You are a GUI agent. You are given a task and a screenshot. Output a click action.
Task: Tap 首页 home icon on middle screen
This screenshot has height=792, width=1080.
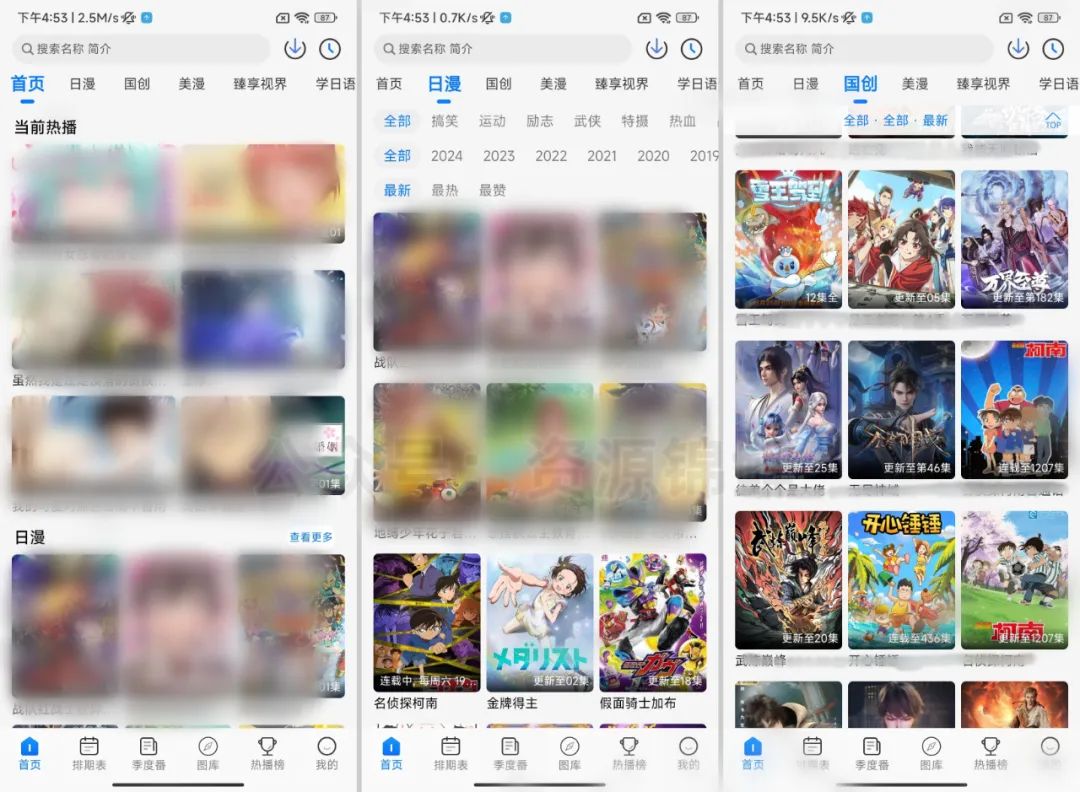point(391,747)
